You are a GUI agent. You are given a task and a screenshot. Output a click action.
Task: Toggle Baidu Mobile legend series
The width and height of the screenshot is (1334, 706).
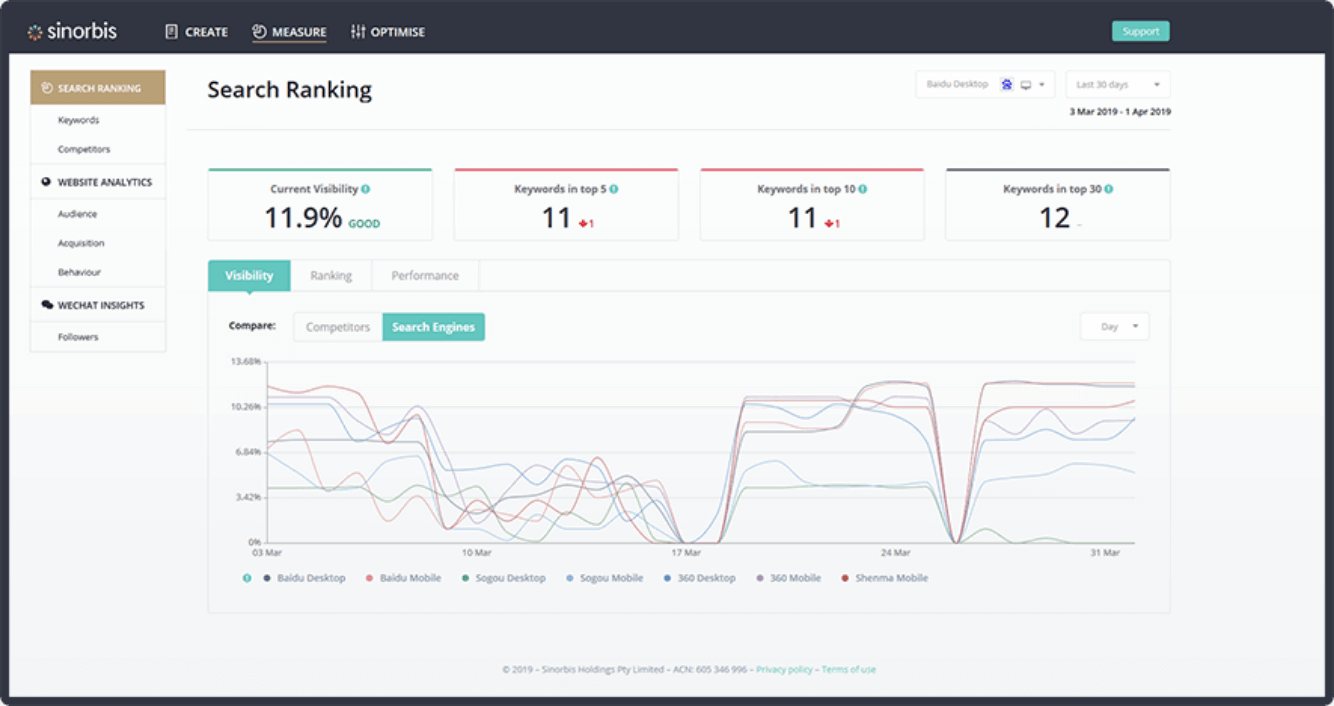[403, 578]
